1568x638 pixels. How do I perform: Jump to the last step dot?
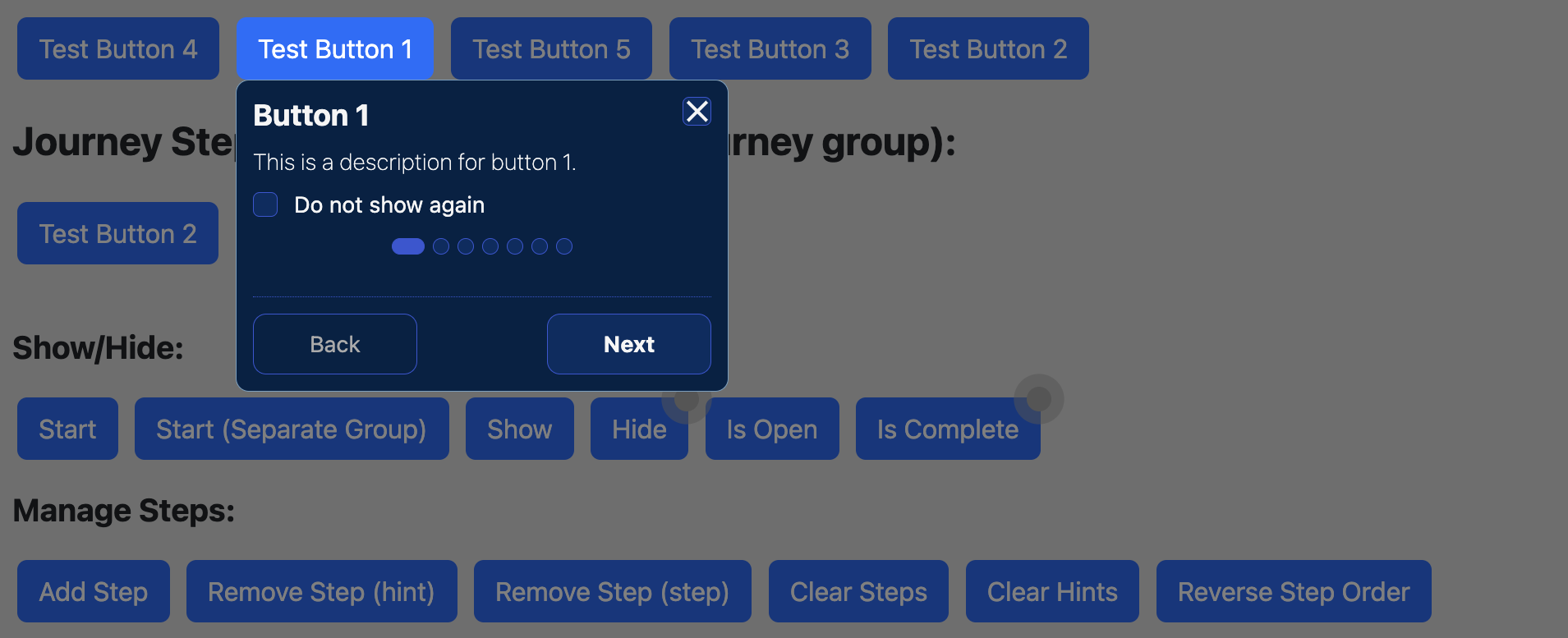tap(564, 246)
